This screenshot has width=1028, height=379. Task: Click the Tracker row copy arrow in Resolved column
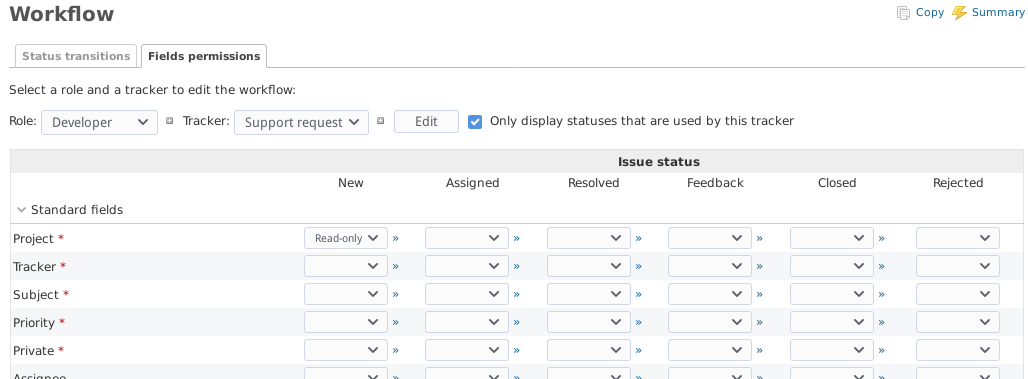tap(639, 267)
